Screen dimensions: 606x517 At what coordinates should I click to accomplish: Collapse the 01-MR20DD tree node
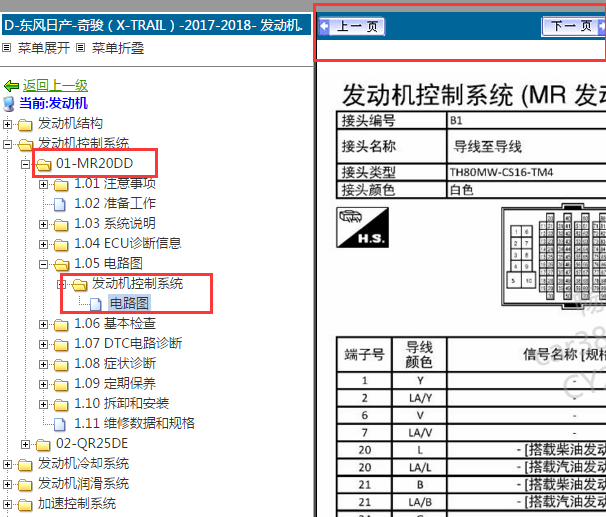[x=26, y=165]
